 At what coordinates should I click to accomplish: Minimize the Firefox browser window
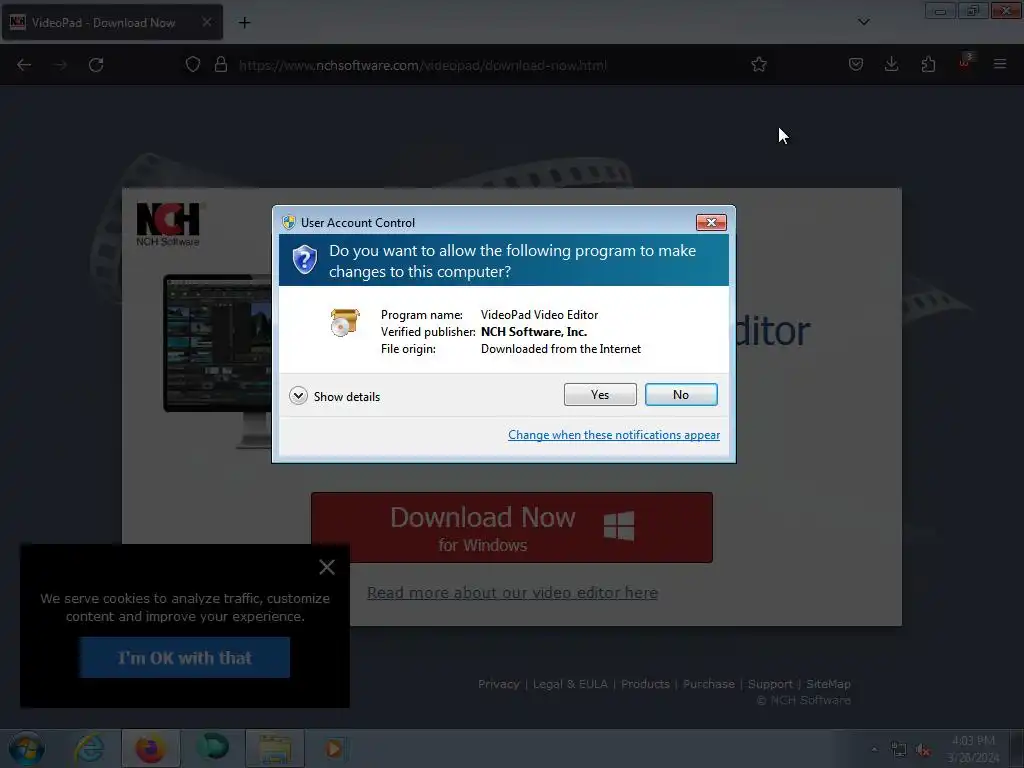pyautogui.click(x=940, y=11)
